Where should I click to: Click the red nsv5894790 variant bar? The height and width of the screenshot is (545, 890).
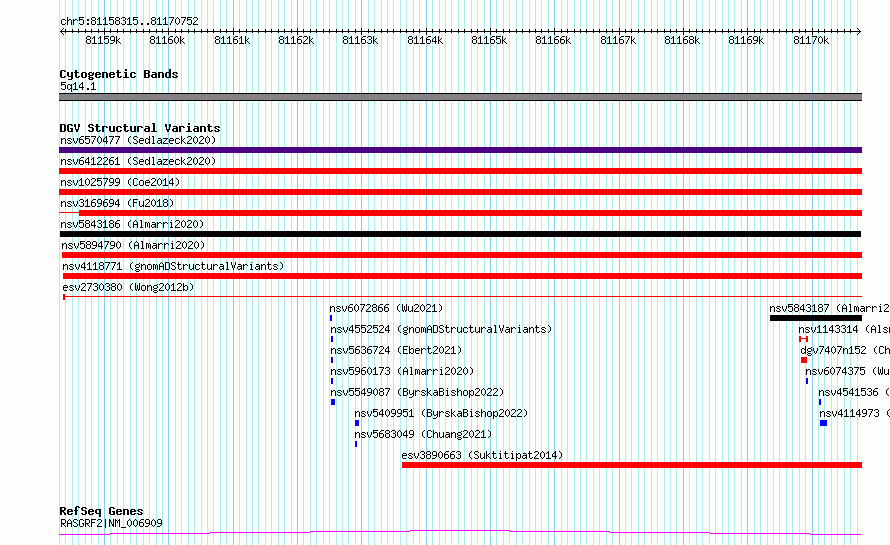(x=461, y=255)
